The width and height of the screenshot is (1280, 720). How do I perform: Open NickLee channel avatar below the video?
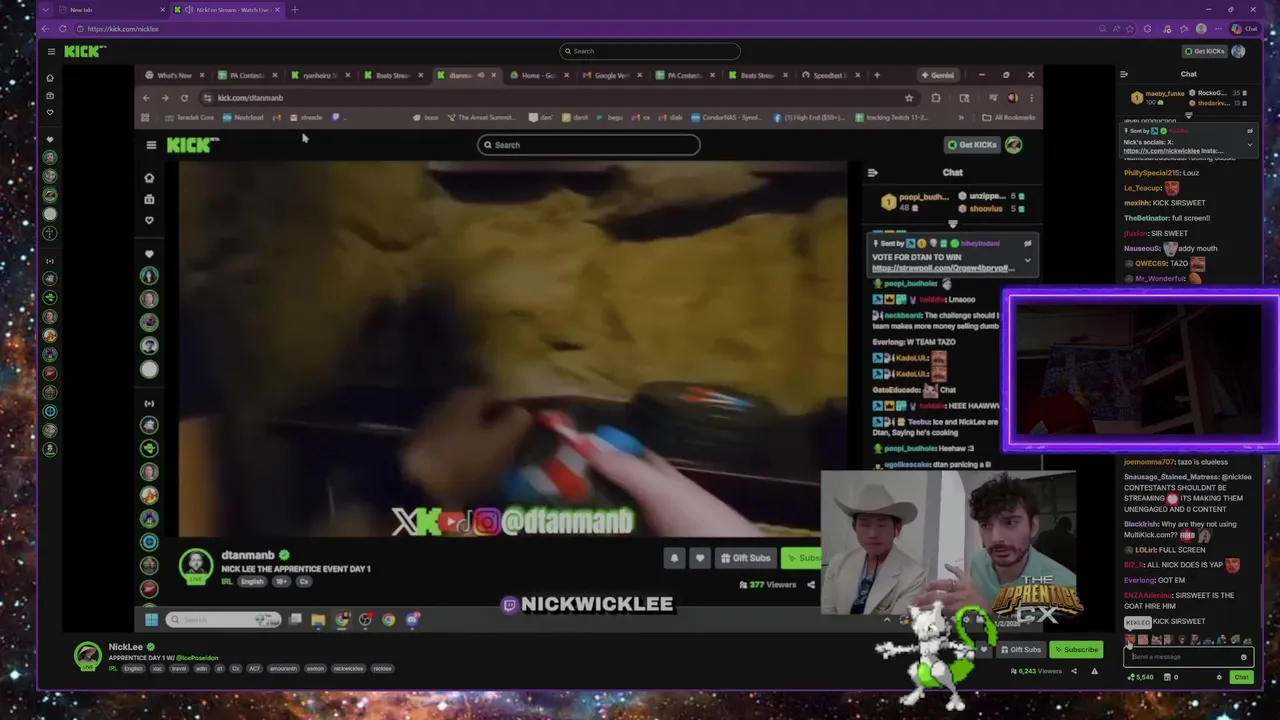(88, 656)
